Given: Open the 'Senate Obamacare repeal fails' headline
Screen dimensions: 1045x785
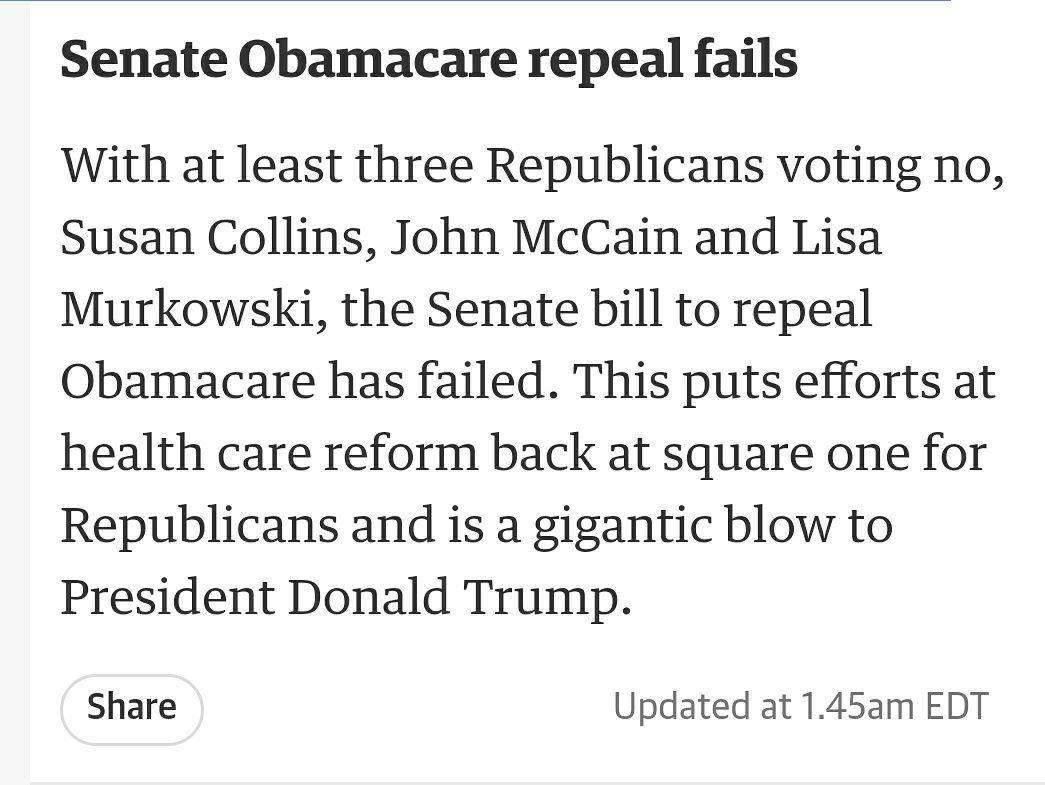Looking at the screenshot, I should tap(429, 59).
